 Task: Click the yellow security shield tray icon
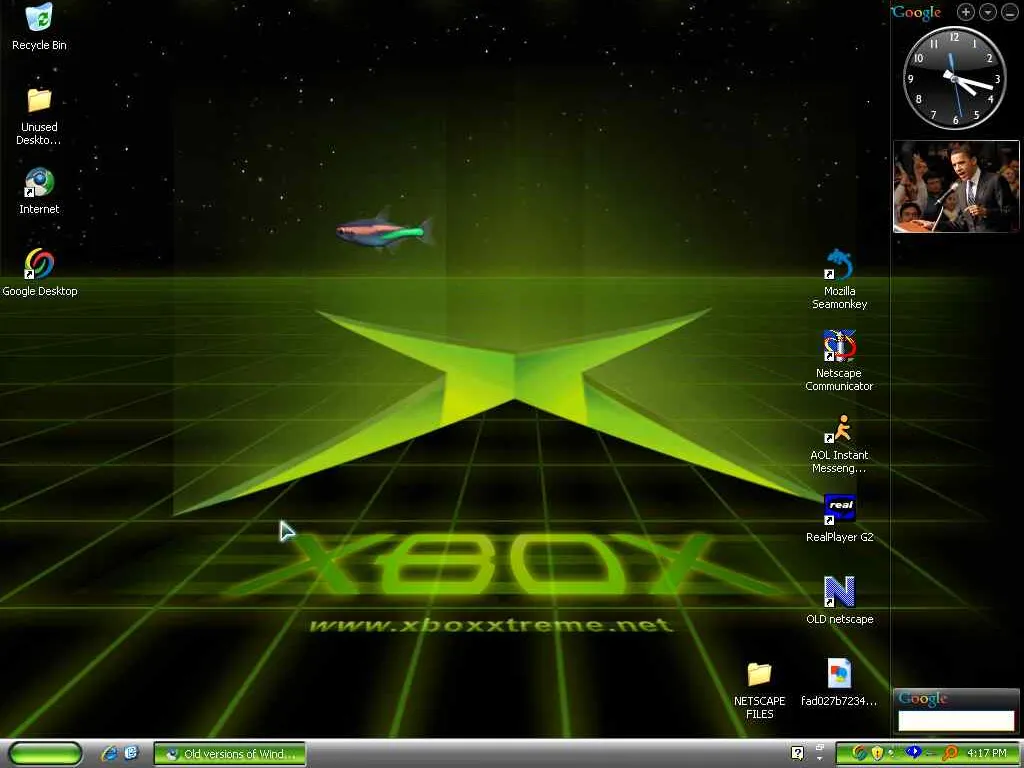tap(877, 754)
